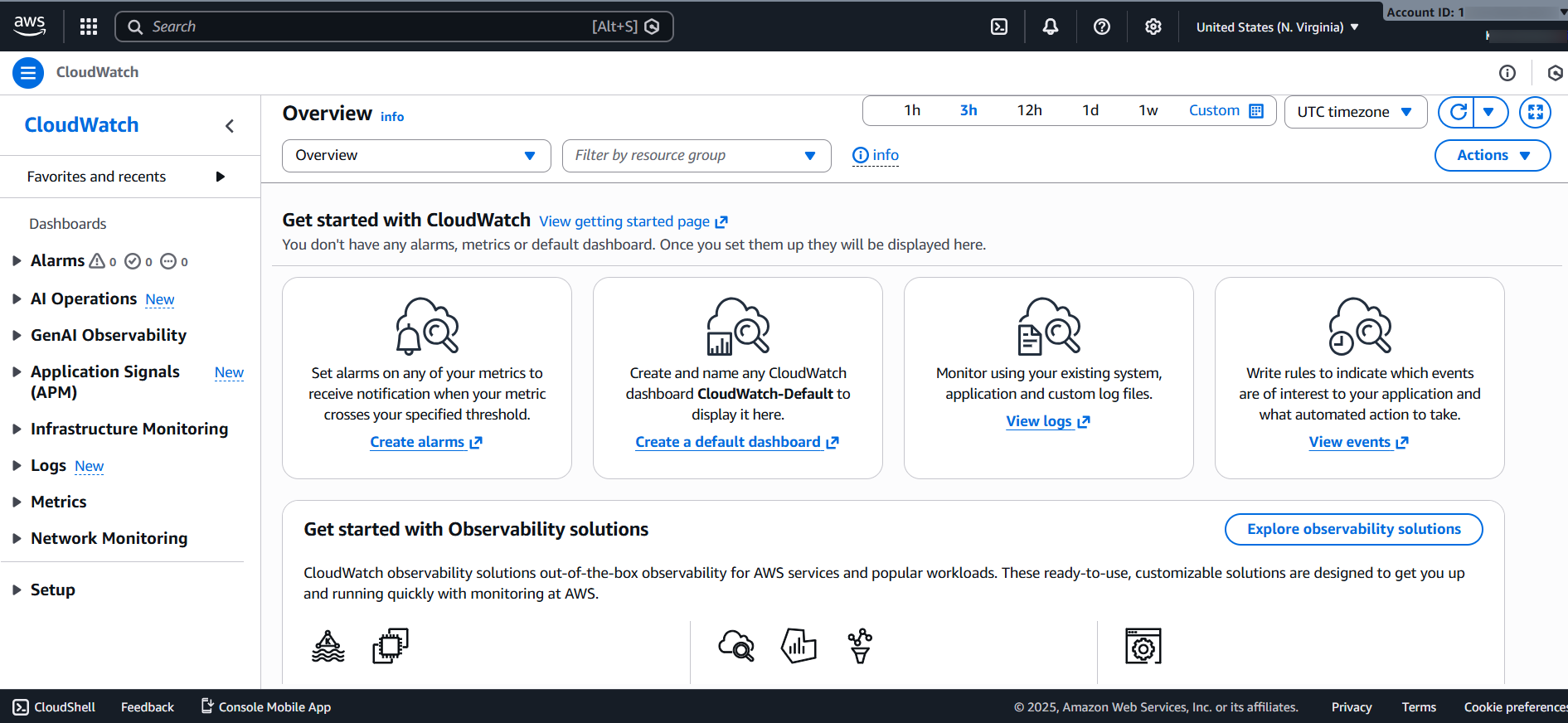This screenshot has height=723, width=1568.
Task: Open the help question mark menu
Action: click(1102, 27)
